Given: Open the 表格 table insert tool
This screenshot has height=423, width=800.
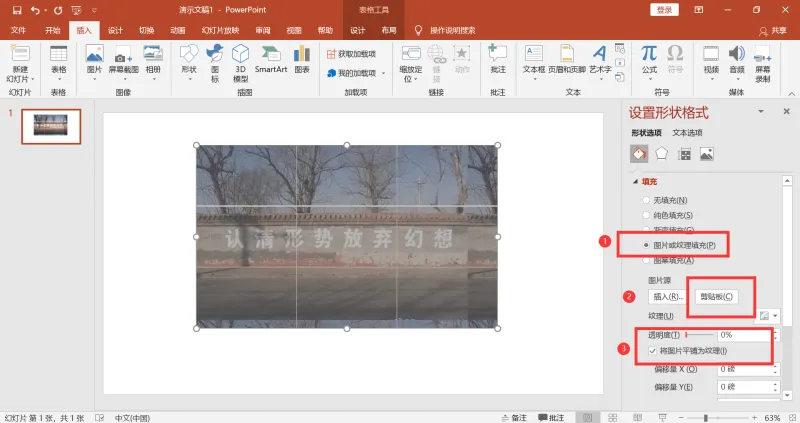Looking at the screenshot, I should [58, 64].
